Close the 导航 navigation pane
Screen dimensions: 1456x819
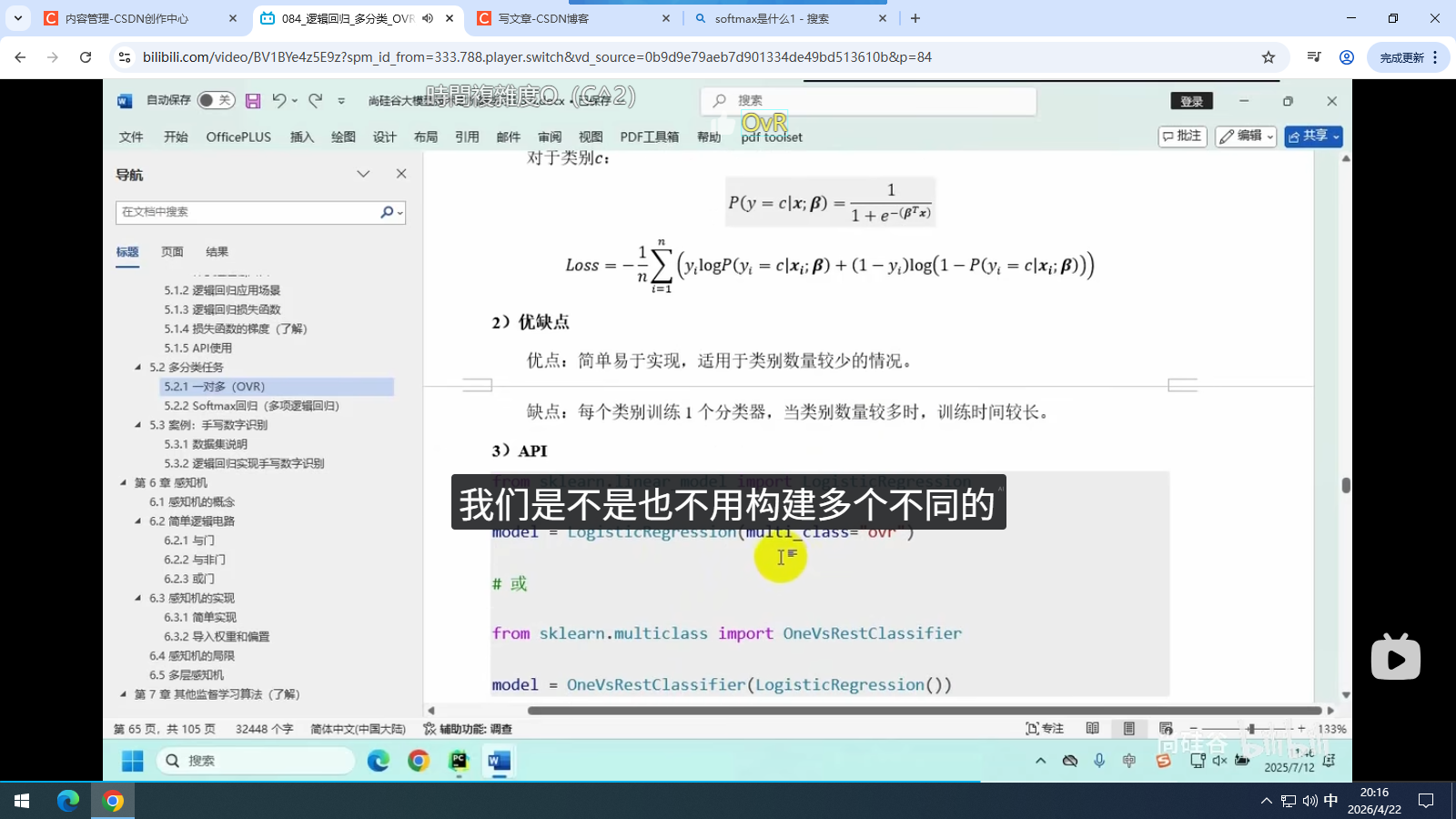(x=401, y=174)
